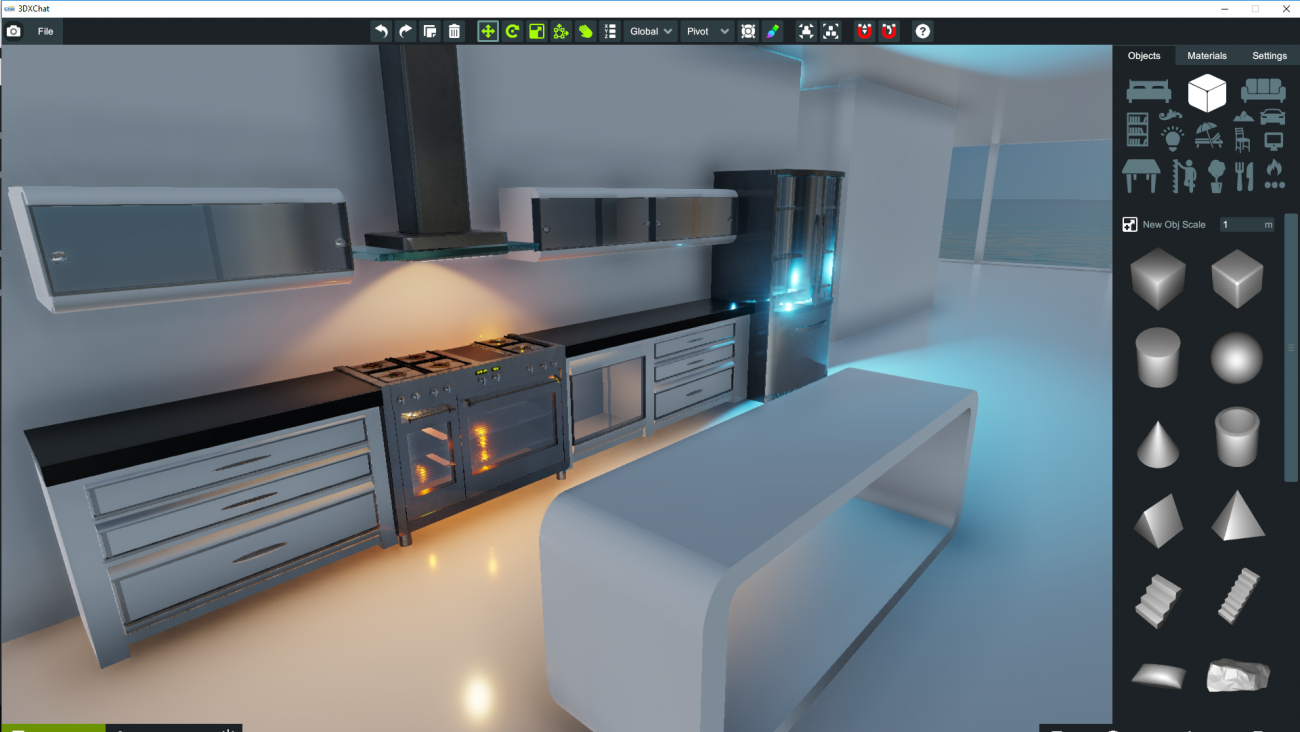Choose the white cube primitives category
This screenshot has height=732, width=1300.
click(1207, 93)
